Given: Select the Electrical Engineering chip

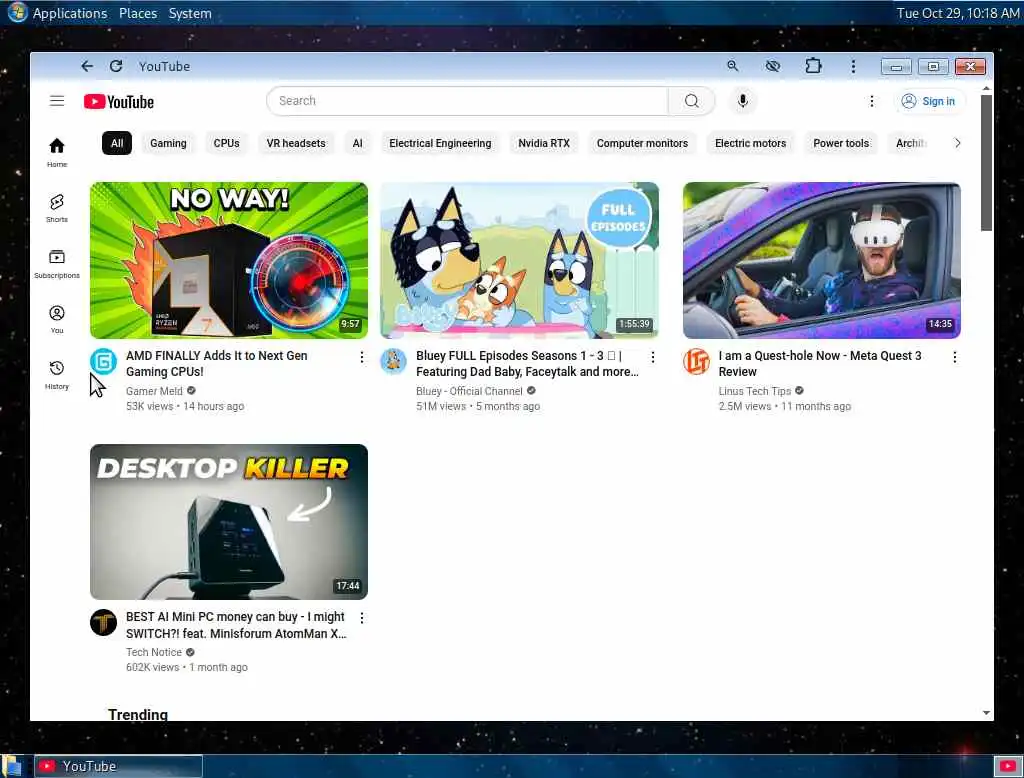Looking at the screenshot, I should [440, 143].
